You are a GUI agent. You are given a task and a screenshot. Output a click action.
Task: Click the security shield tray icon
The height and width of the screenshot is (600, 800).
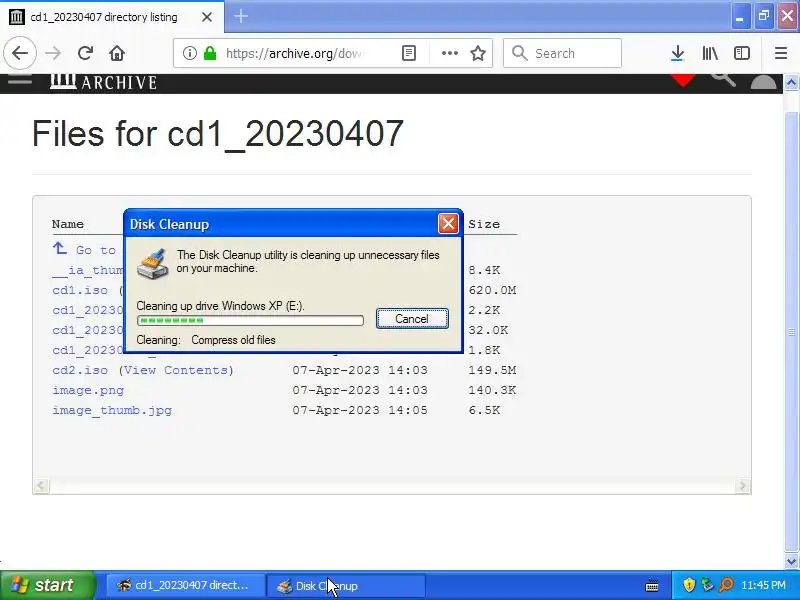coord(689,585)
